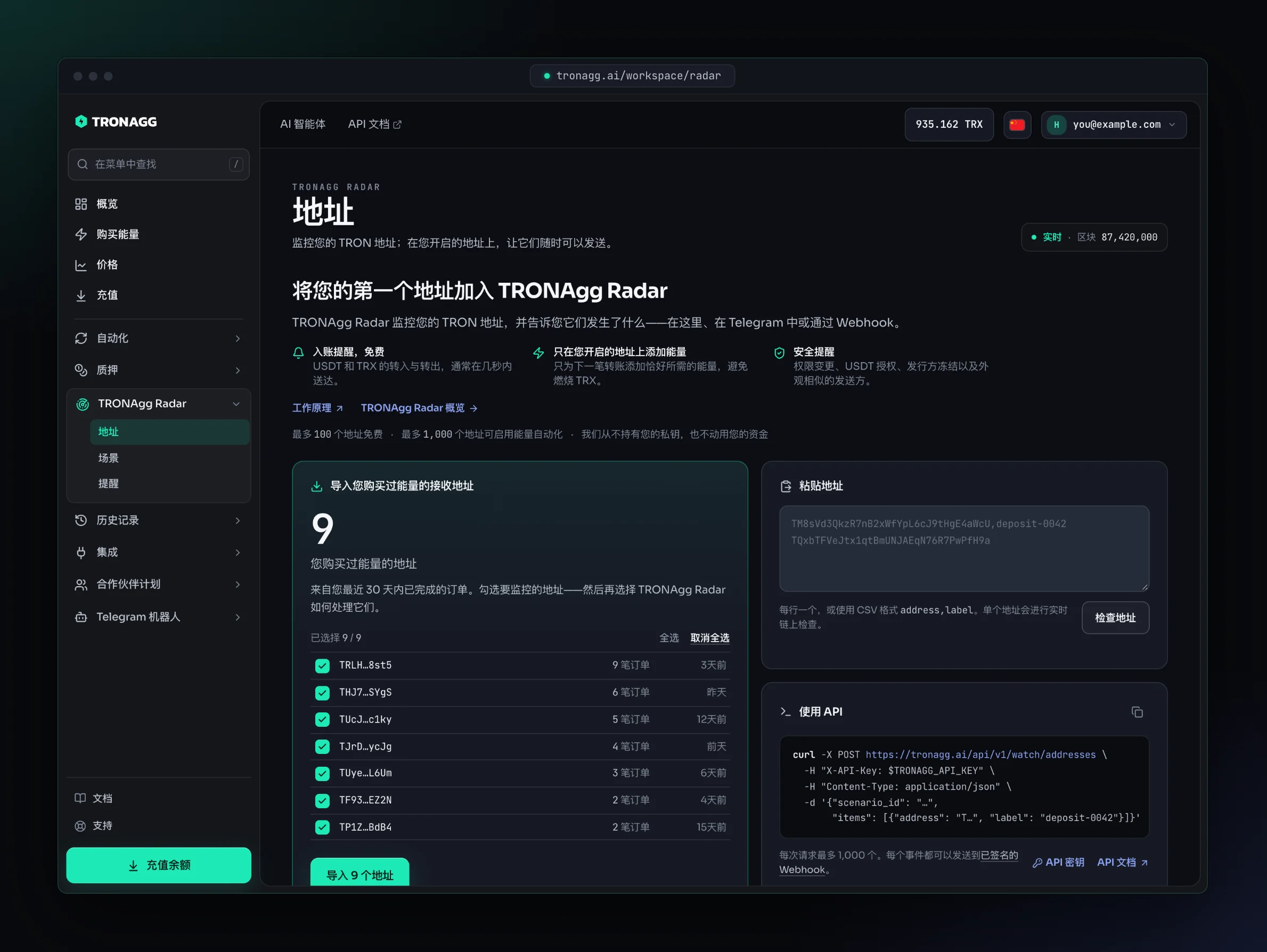Click the 入账提醒 bell icon
The image size is (1267, 952).
[x=298, y=352]
